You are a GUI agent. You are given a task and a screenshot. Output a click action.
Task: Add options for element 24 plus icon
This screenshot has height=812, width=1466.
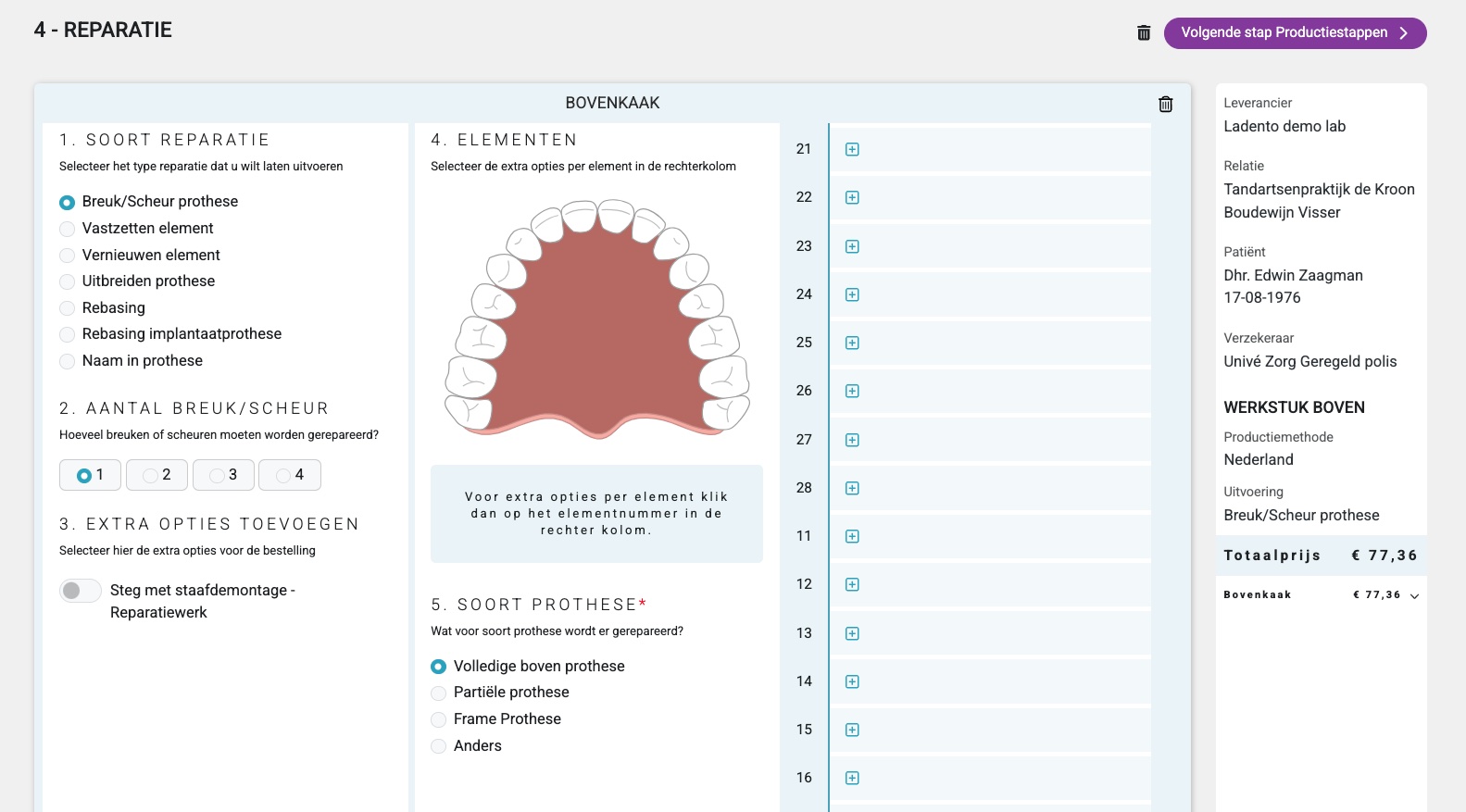[852, 294]
